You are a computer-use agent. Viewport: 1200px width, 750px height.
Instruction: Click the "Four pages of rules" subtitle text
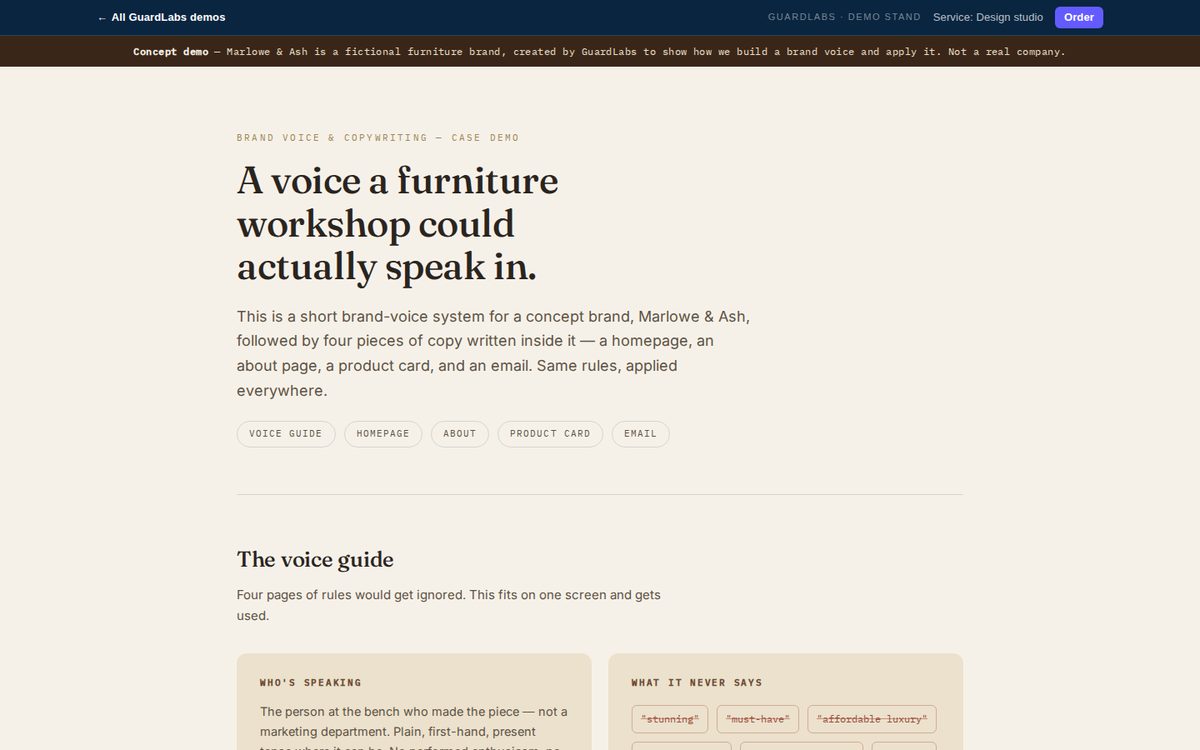coord(449,605)
